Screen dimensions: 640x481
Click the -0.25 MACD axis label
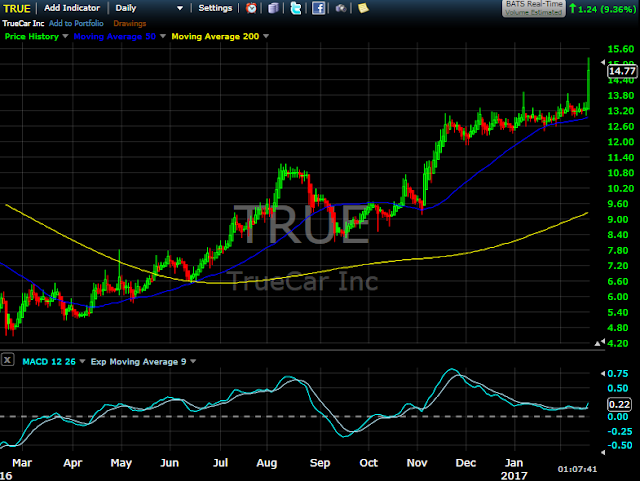[x=620, y=432]
